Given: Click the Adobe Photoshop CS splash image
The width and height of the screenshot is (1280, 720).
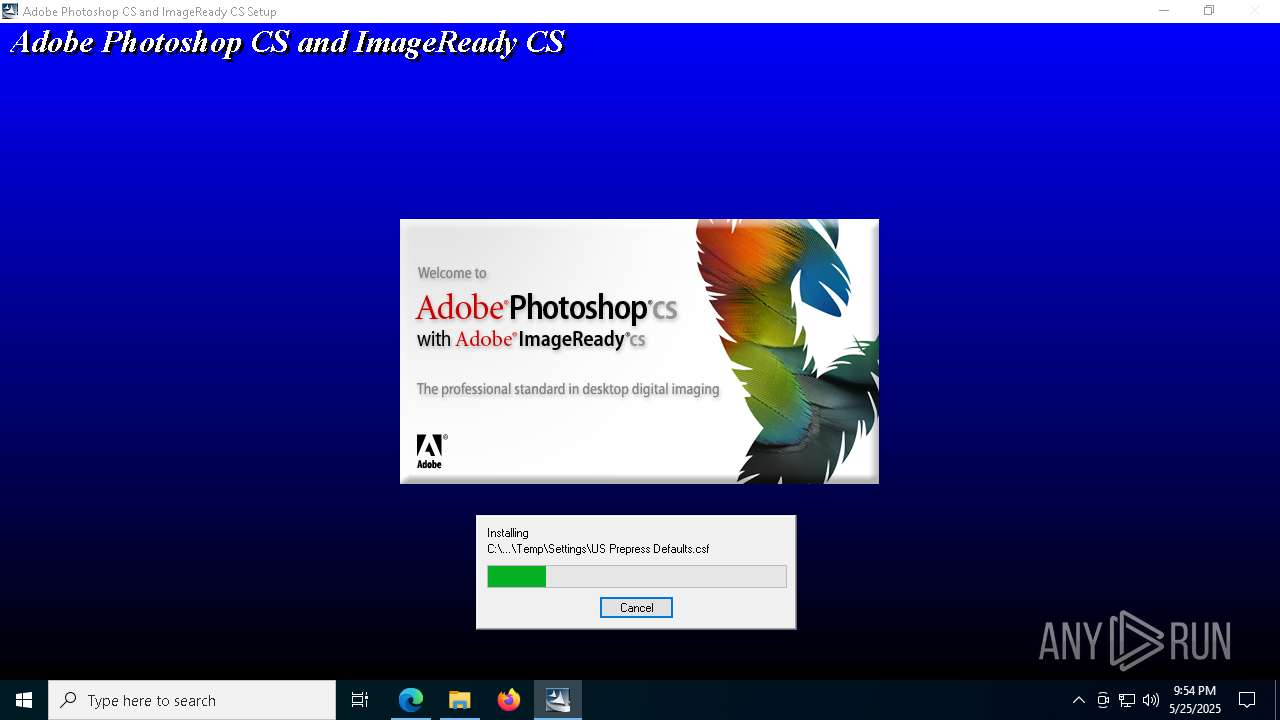Looking at the screenshot, I should (x=639, y=351).
